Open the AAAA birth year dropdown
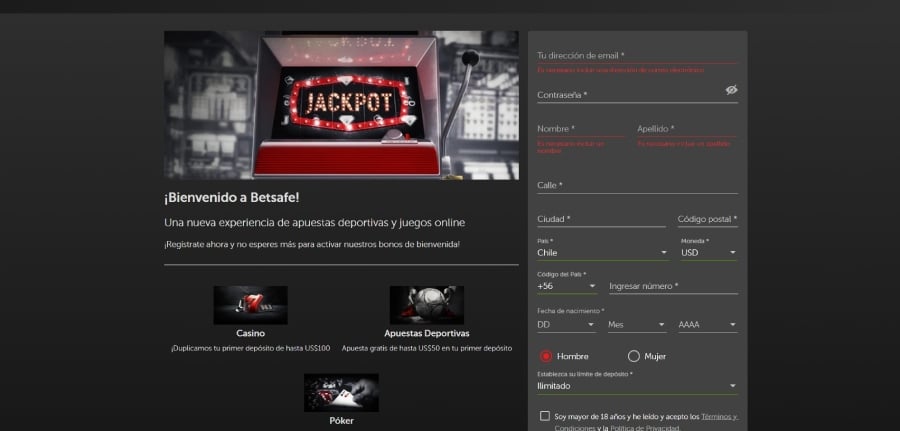 [x=708, y=324]
